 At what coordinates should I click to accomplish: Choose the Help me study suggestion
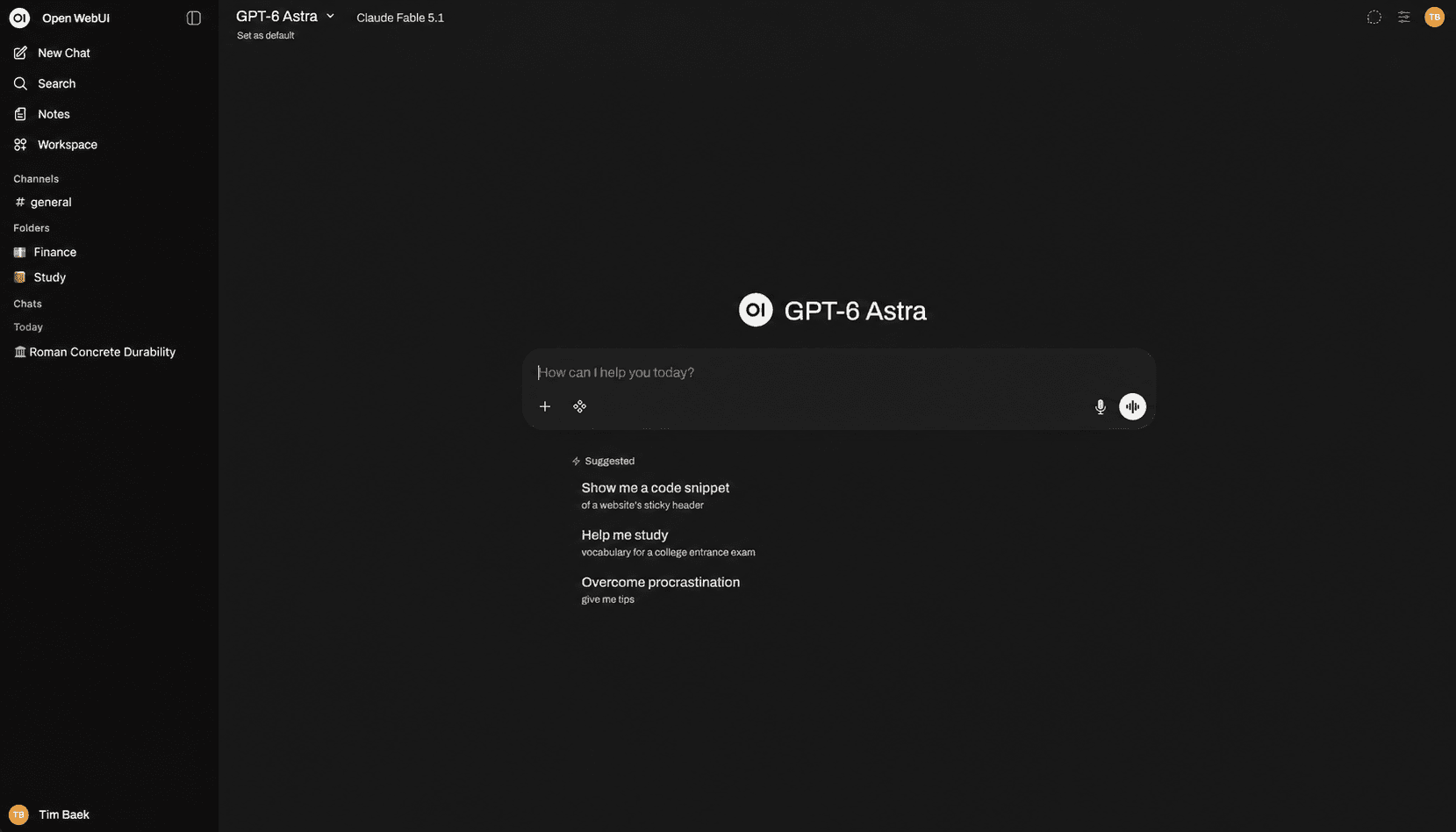[x=668, y=543]
